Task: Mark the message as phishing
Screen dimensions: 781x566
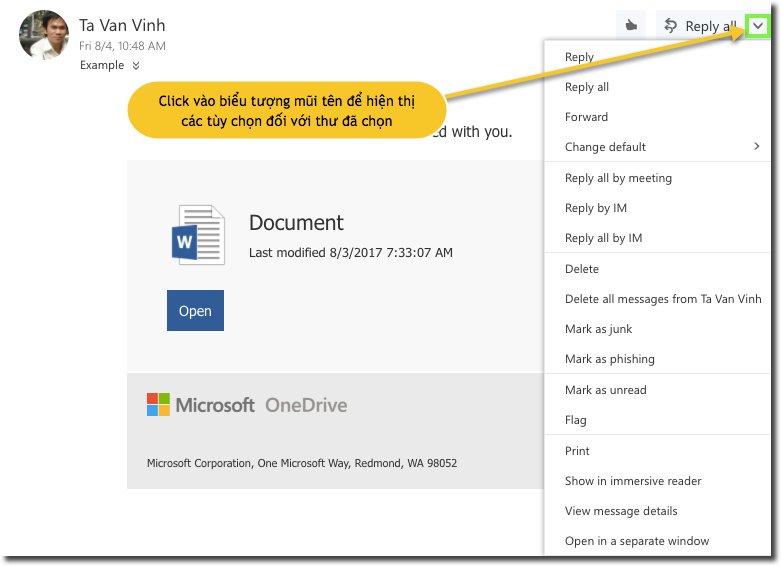Action: (609, 359)
